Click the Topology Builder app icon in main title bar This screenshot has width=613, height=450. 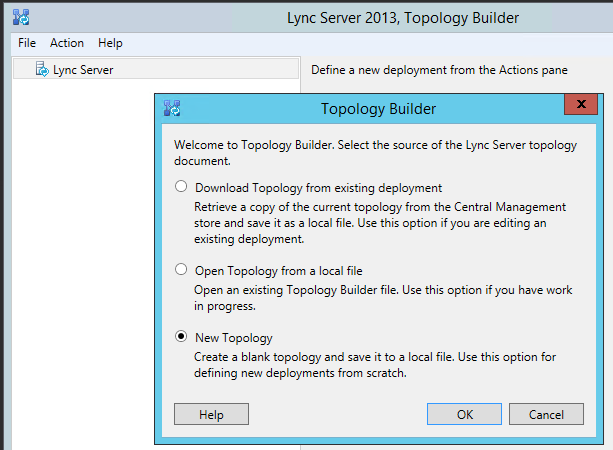(21, 17)
